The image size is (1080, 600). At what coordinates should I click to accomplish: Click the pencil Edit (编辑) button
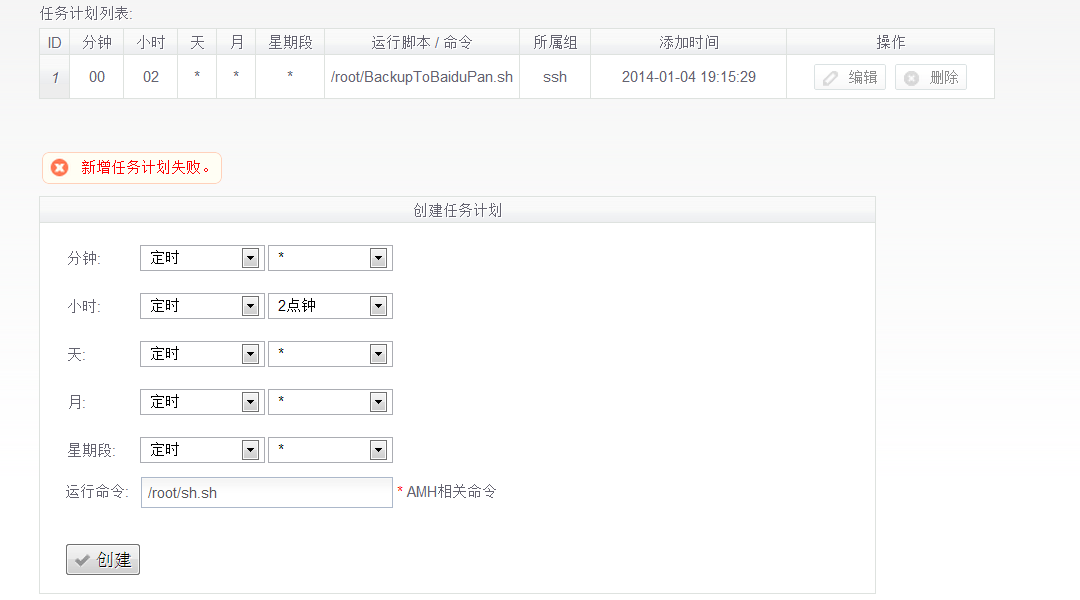[849, 78]
